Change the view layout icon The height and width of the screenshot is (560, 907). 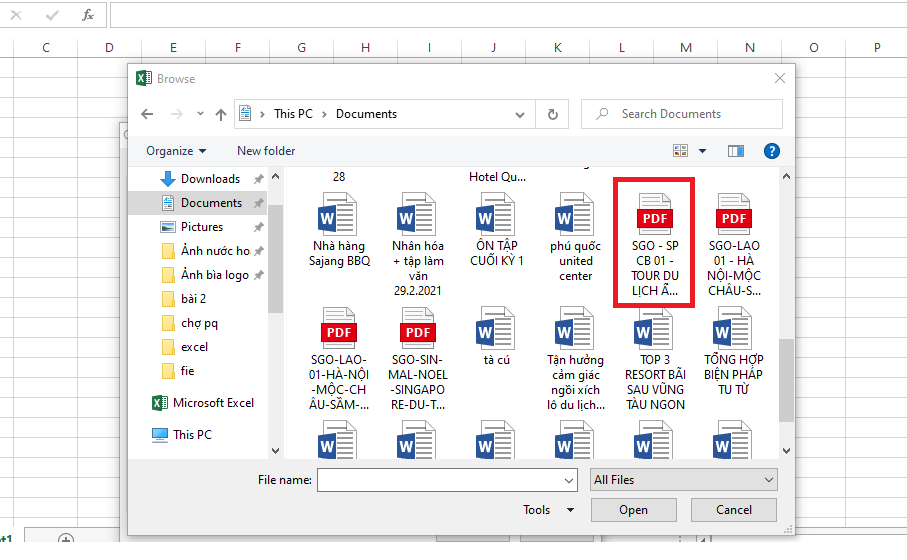[x=680, y=151]
